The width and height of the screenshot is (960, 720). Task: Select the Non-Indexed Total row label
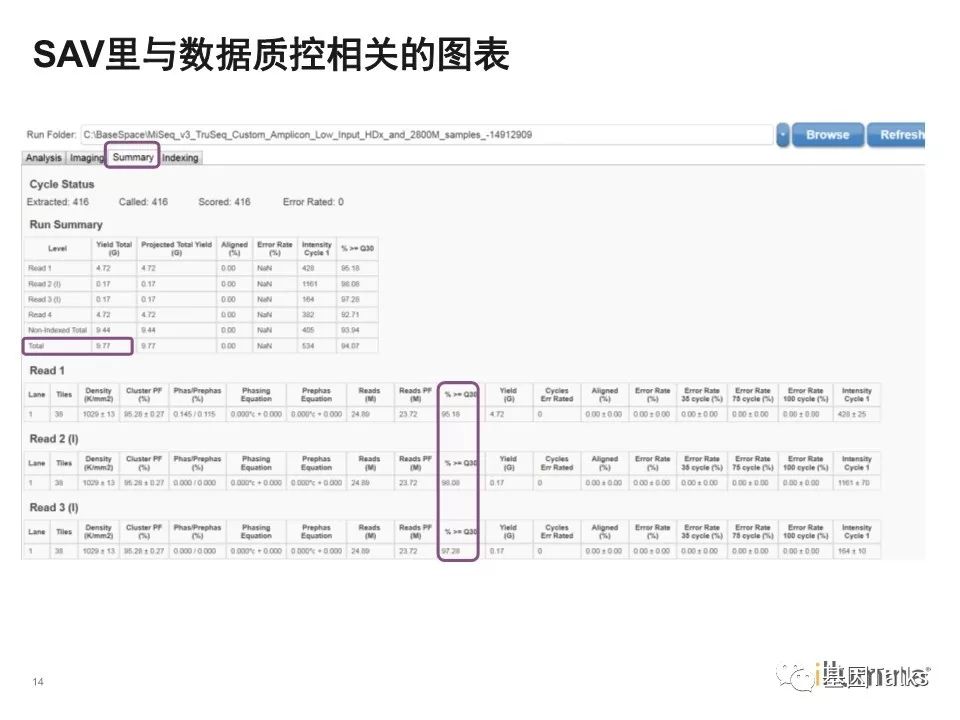pos(58,329)
